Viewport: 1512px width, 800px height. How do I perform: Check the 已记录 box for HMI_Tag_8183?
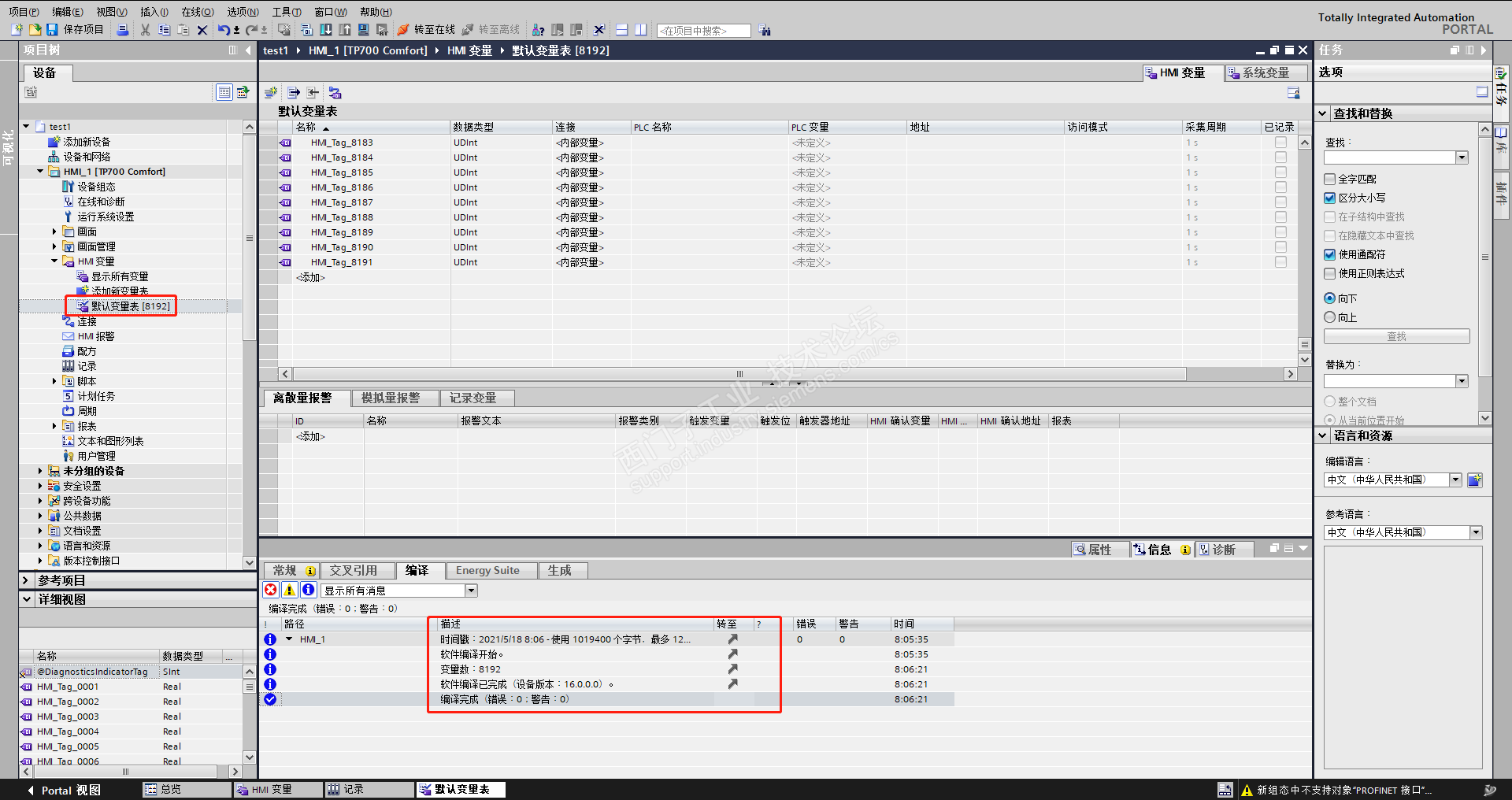(x=1280, y=143)
